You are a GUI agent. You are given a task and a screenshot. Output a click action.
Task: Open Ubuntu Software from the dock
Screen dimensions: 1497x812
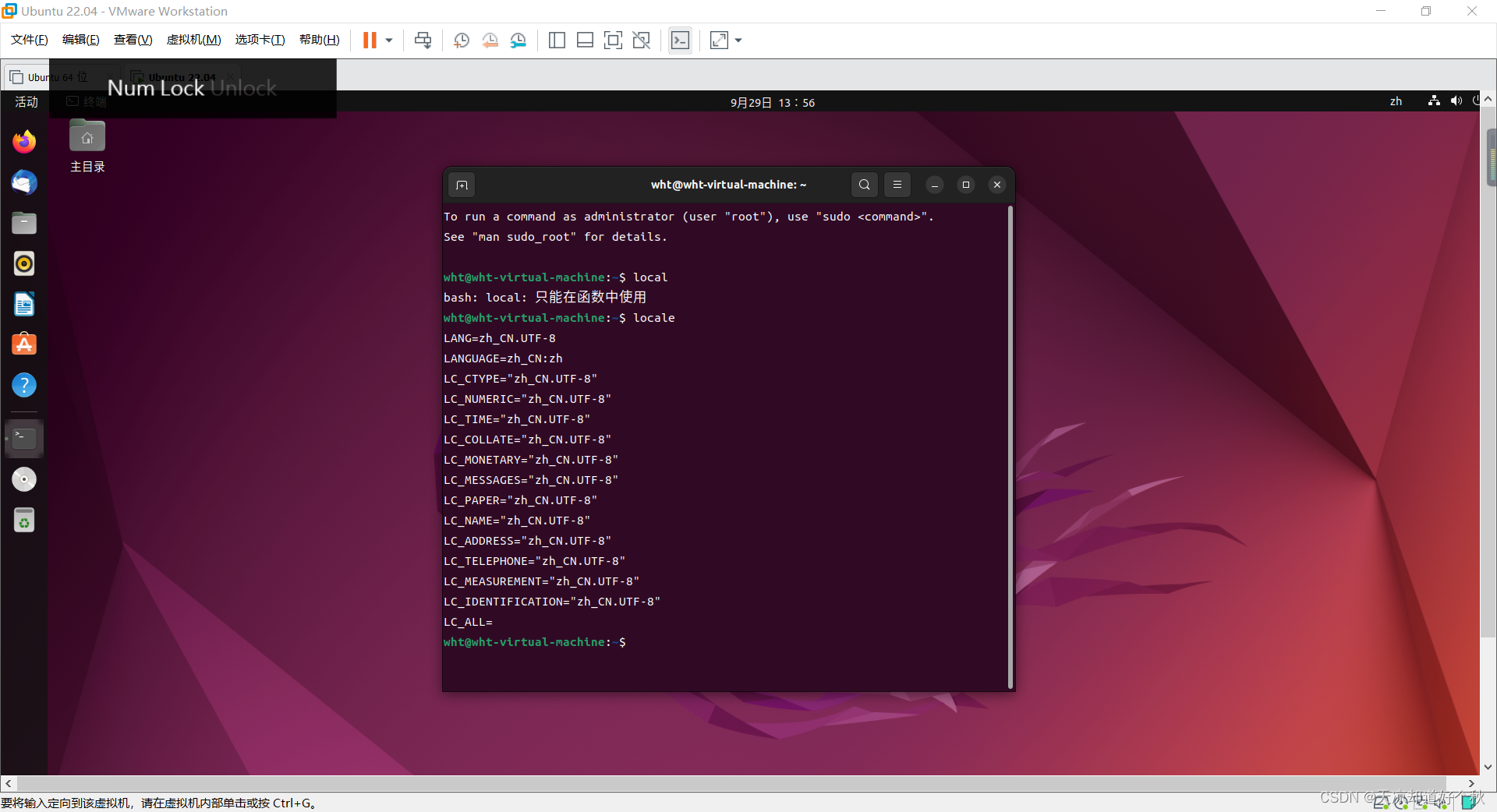(x=24, y=344)
